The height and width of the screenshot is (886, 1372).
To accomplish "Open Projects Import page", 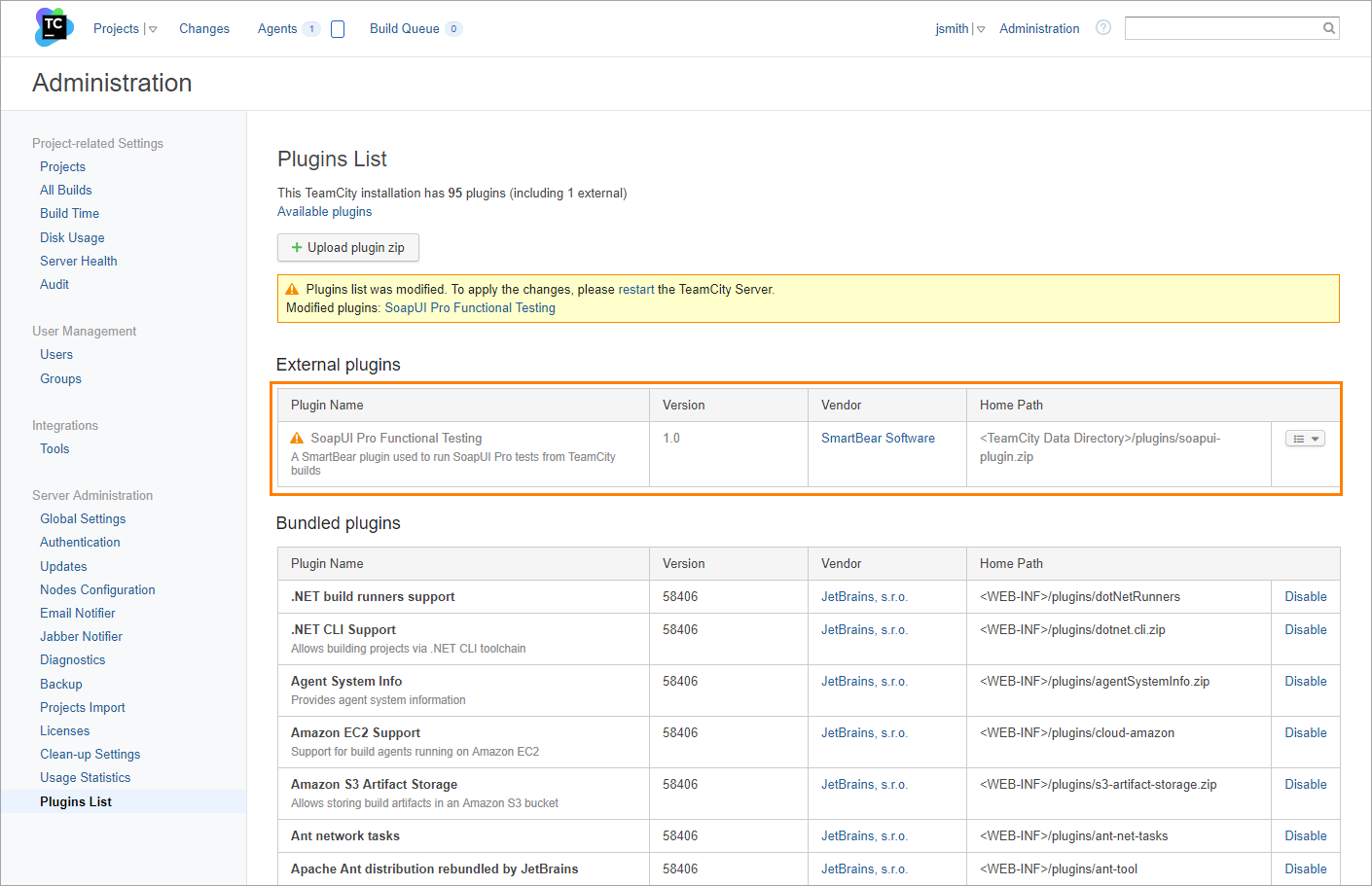I will click(x=82, y=707).
